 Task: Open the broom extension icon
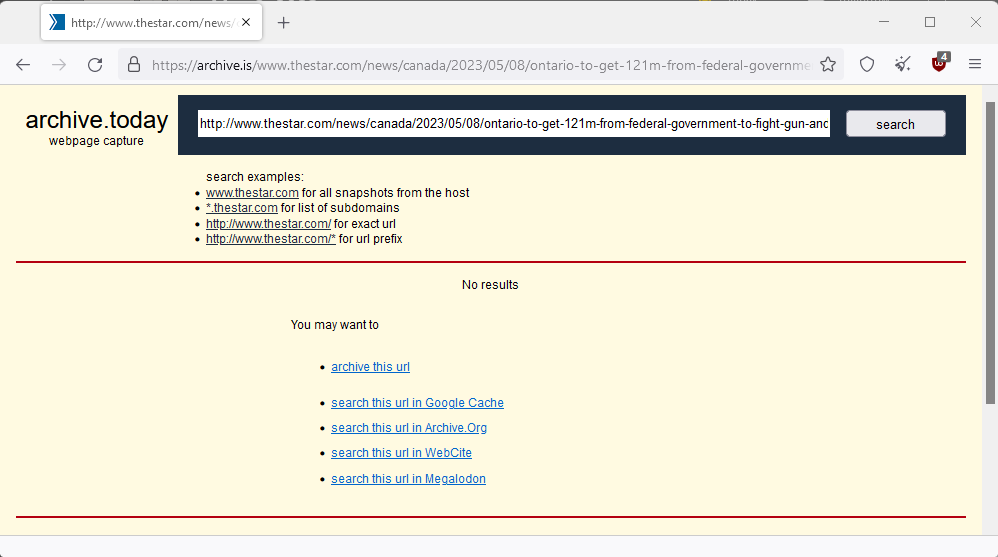pos(903,64)
